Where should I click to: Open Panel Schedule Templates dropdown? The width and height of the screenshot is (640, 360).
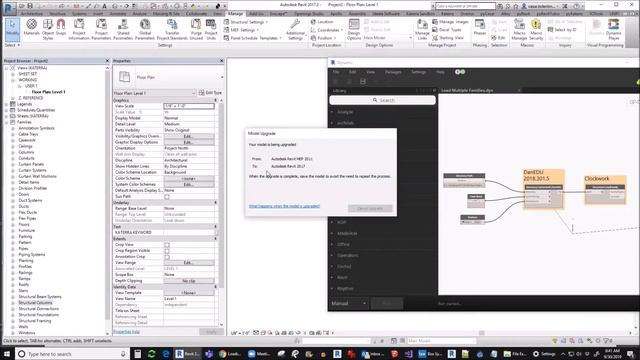point(253,38)
